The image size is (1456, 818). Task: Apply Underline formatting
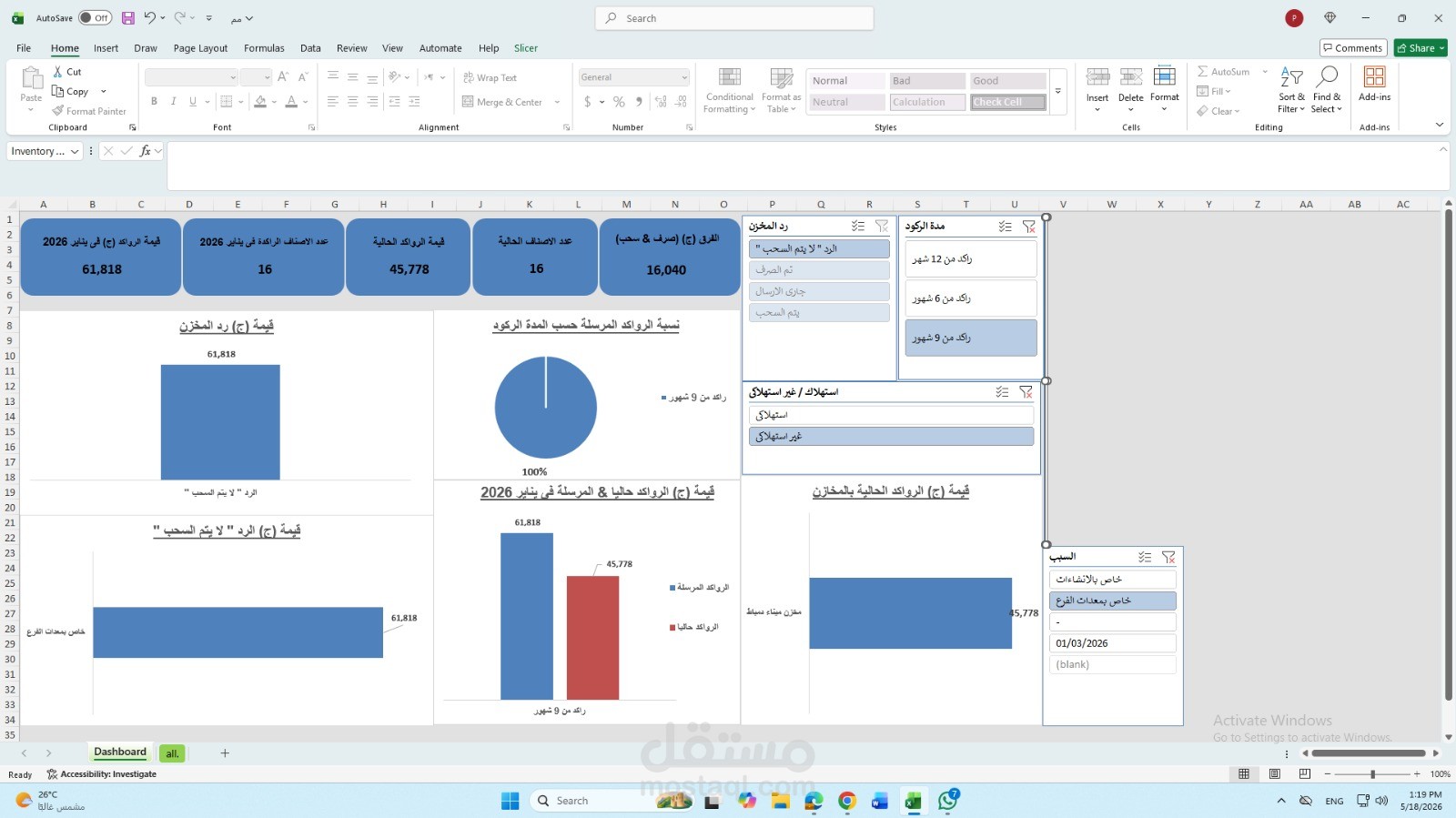pos(193,101)
